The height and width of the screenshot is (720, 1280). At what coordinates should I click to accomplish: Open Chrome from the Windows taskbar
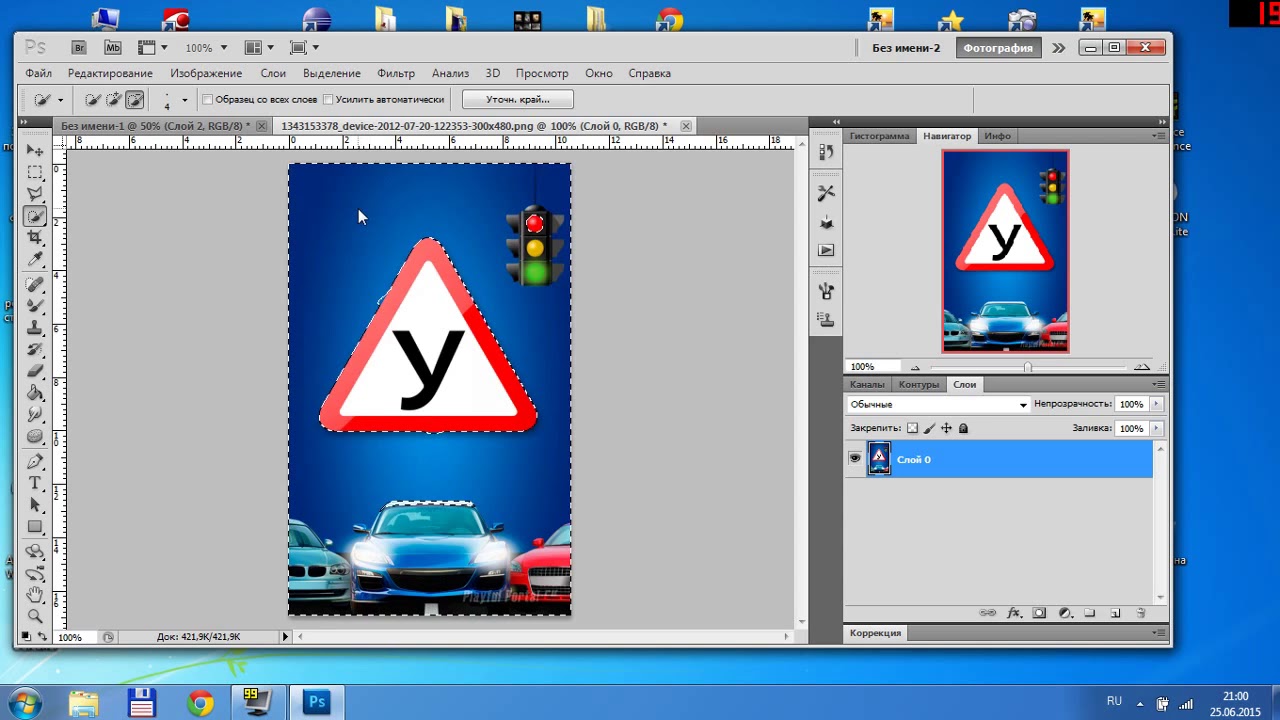200,703
